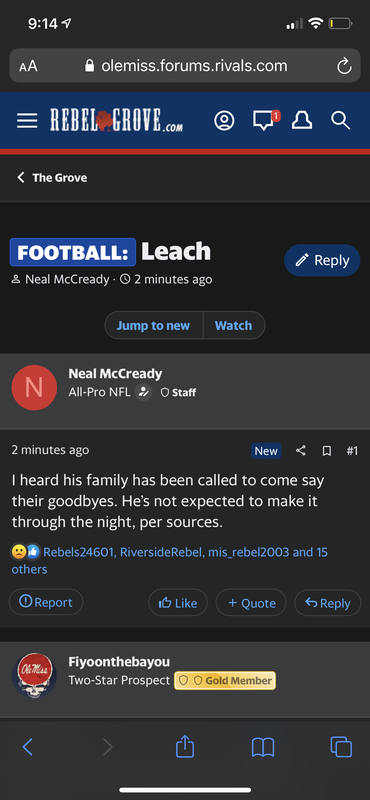Open Safari tabs overview
Image resolution: width=370 pixels, height=800 pixels.
click(341, 747)
